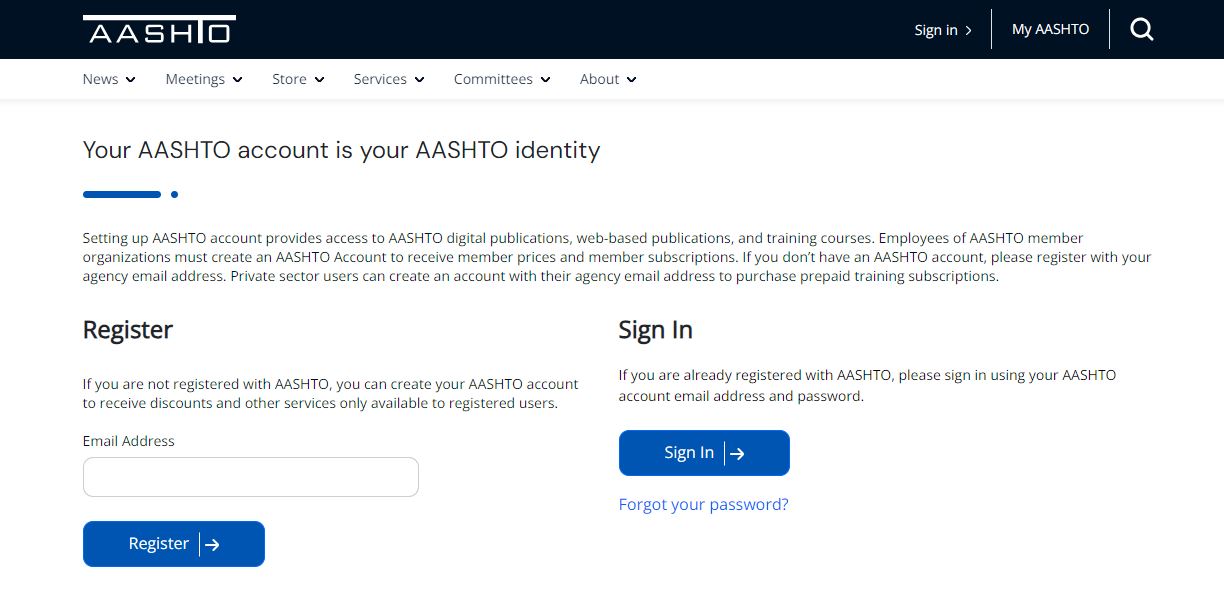Viewport: 1224px width, 592px height.
Task: Open the search magnifier icon
Action: coord(1142,30)
